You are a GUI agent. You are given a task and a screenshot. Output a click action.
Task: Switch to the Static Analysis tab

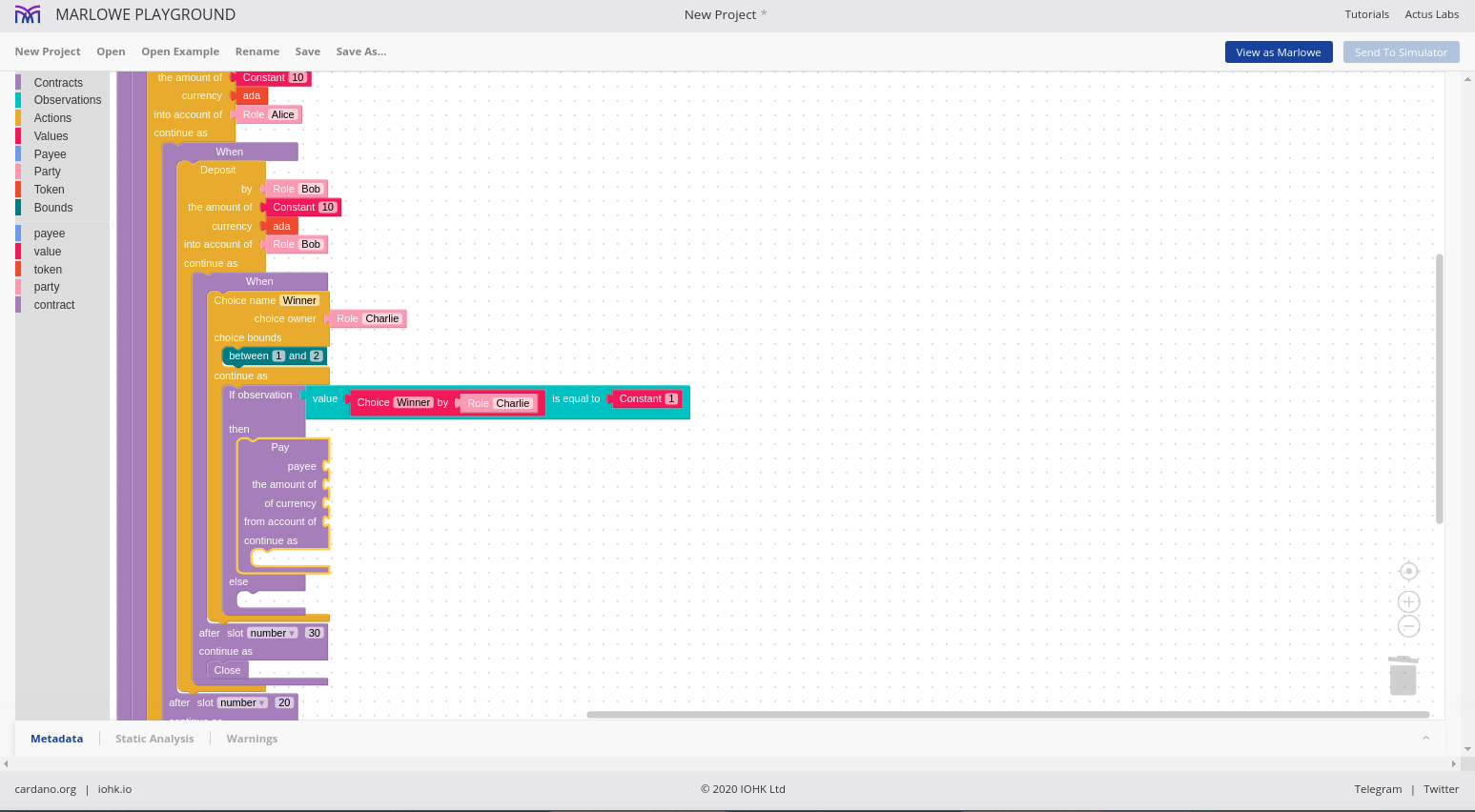tap(154, 739)
